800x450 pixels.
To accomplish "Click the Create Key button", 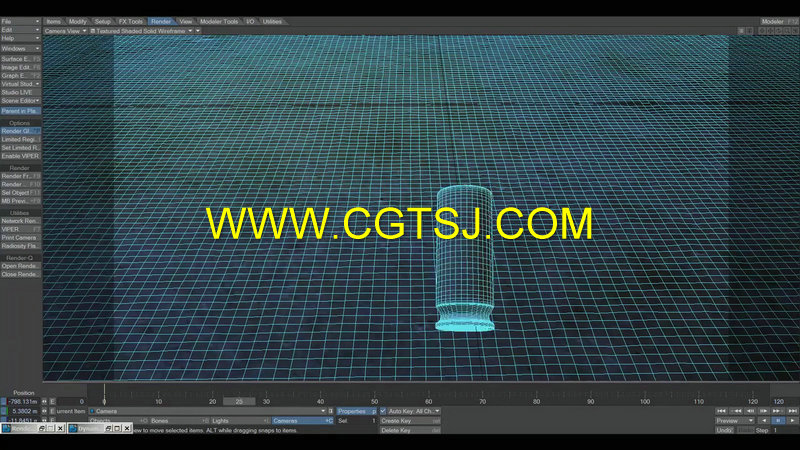I will point(410,421).
